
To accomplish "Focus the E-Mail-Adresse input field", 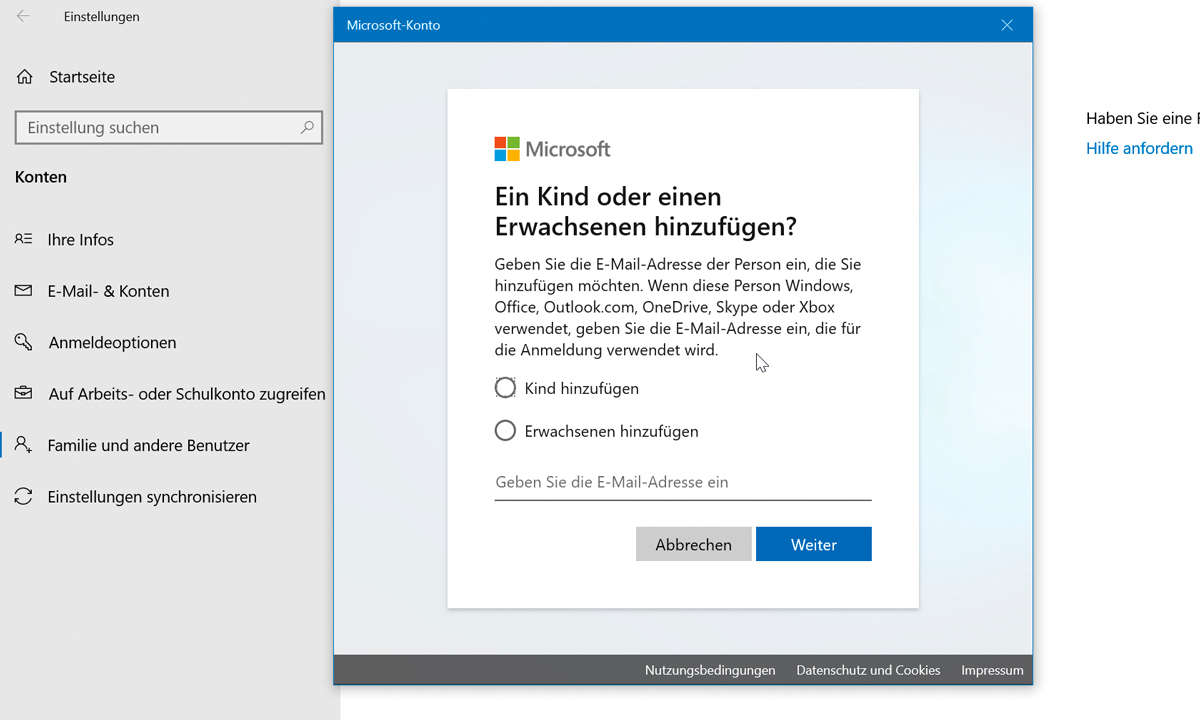I will pos(683,482).
